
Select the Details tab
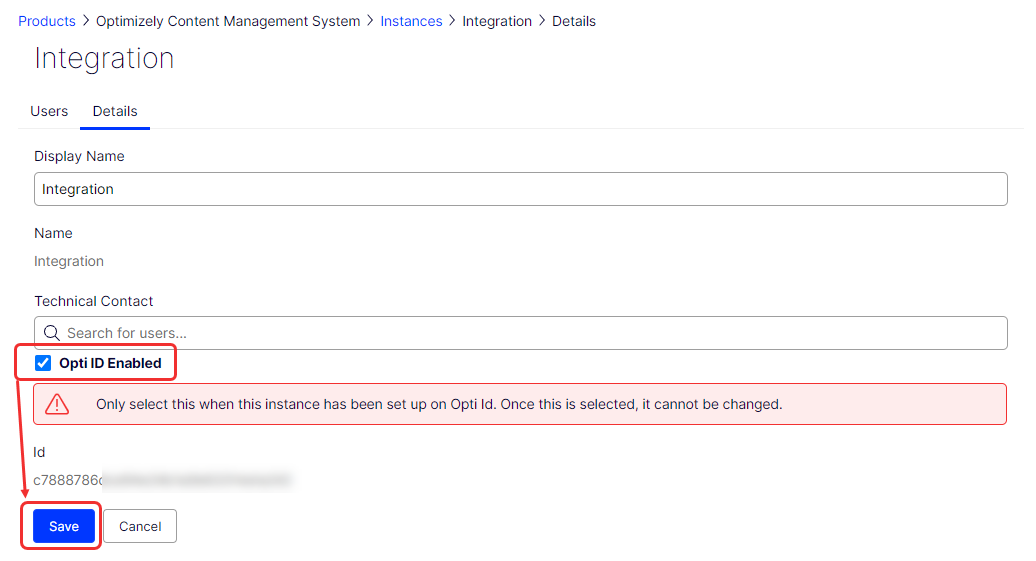(x=115, y=111)
